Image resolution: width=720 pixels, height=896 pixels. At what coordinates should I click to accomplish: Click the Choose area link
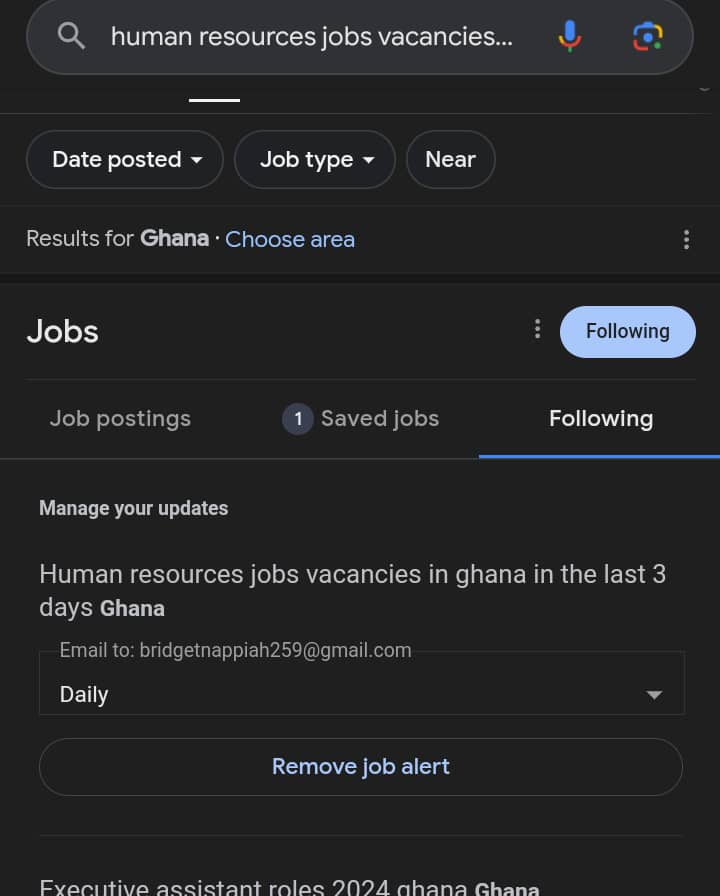point(290,239)
